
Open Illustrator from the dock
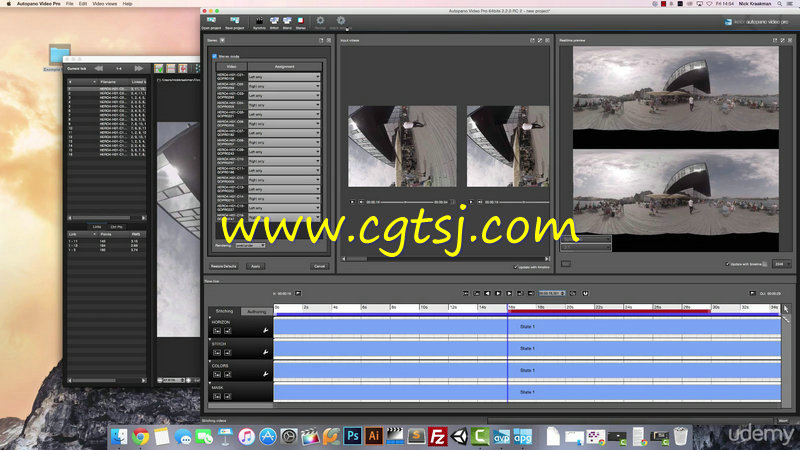tap(374, 436)
